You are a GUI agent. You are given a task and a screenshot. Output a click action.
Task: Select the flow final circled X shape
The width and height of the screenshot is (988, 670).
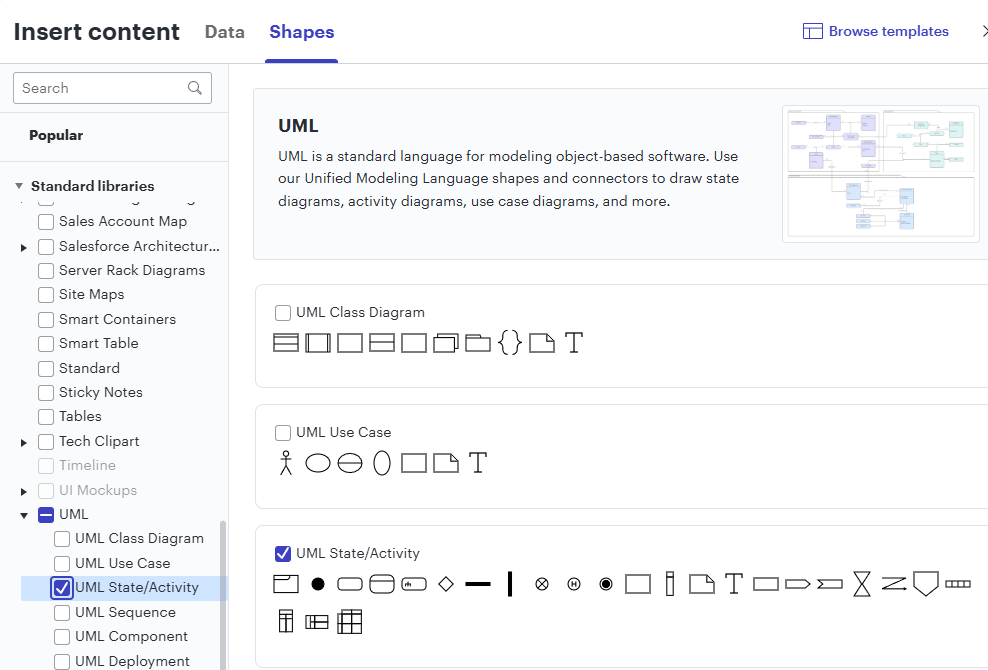542,584
